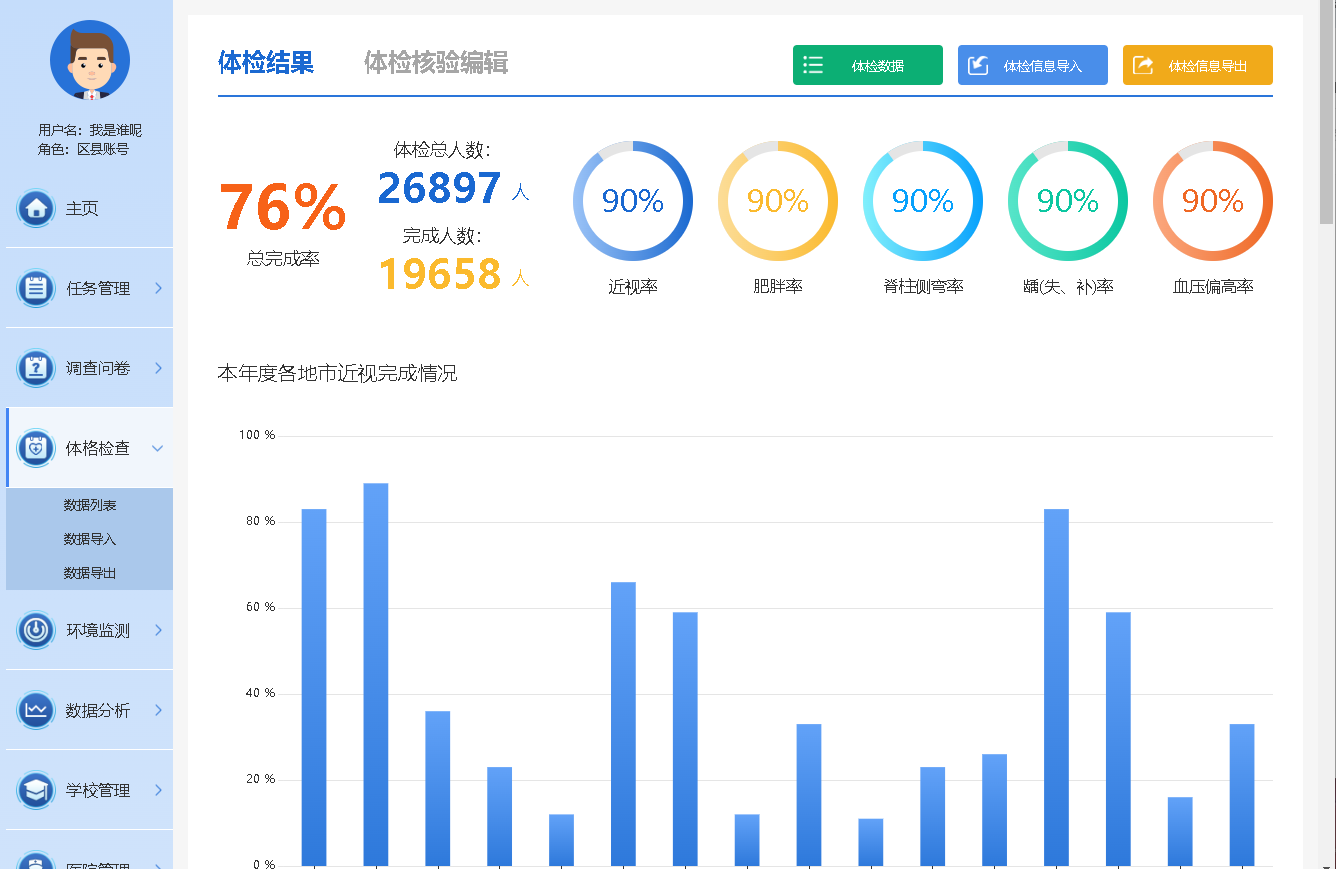Click the page vertical scrollbar thumb
The width and height of the screenshot is (1336, 869).
[x=1327, y=110]
